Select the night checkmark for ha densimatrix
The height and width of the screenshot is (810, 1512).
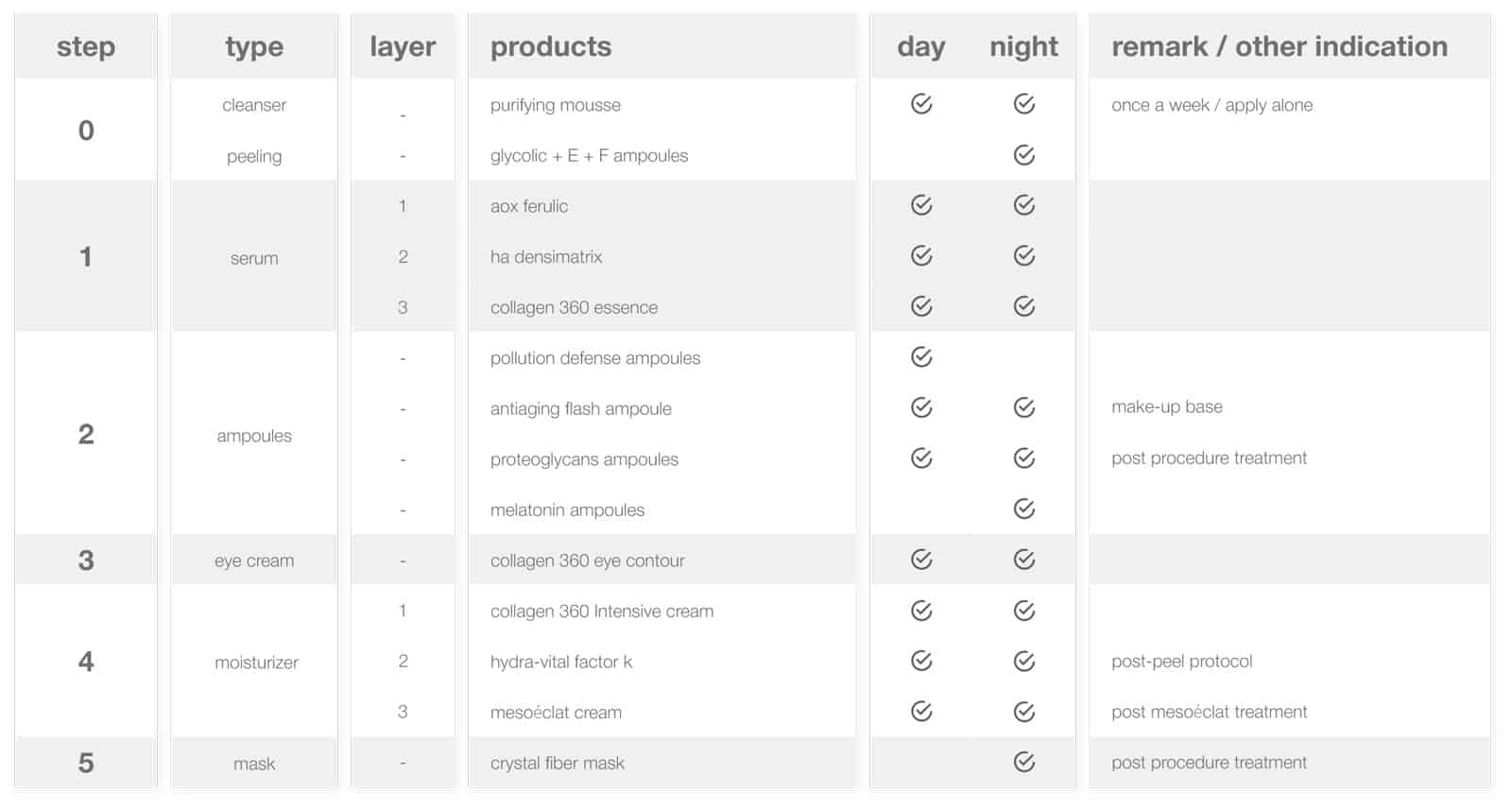[1023, 256]
